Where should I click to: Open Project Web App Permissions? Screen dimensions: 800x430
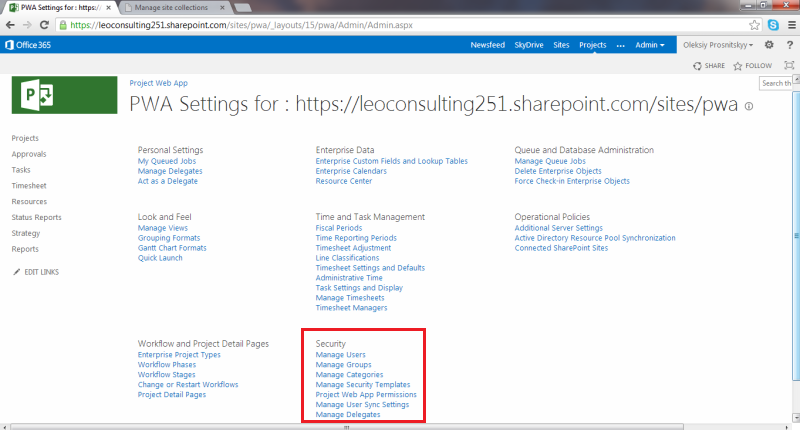(x=366, y=395)
